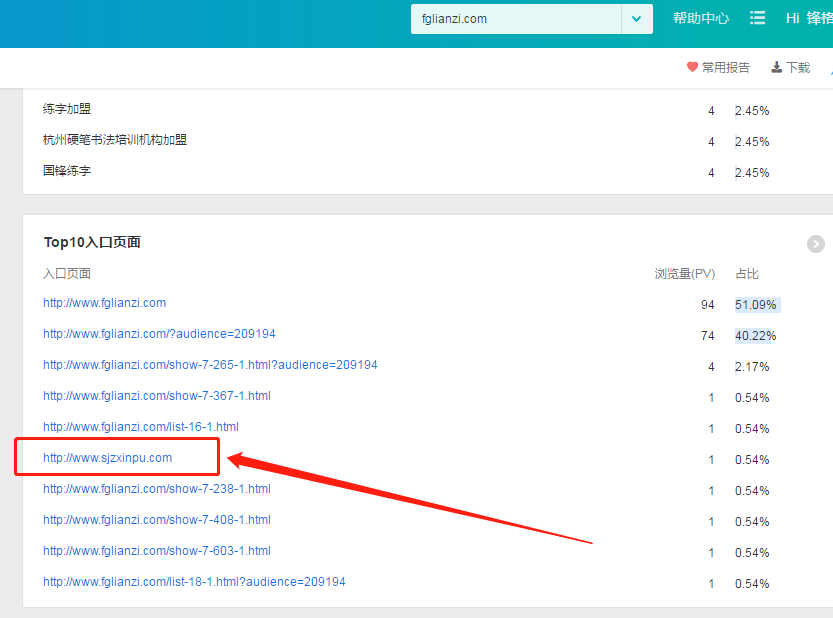Open the list-16-1.html link
Image resolution: width=833 pixels, height=618 pixels.
[x=140, y=427]
